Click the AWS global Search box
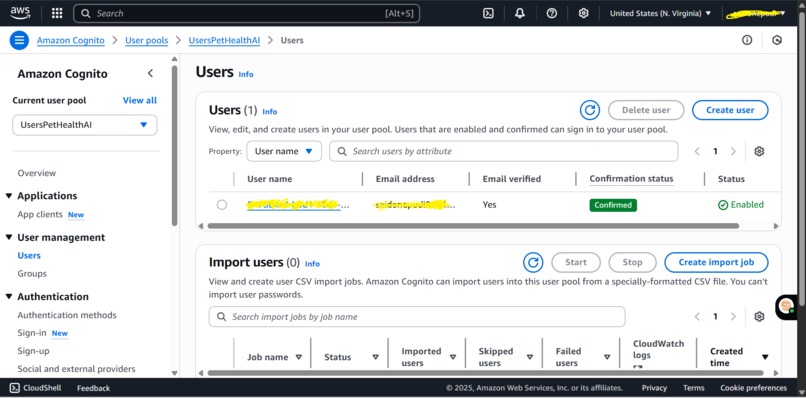This screenshot has width=806, height=398. point(247,13)
